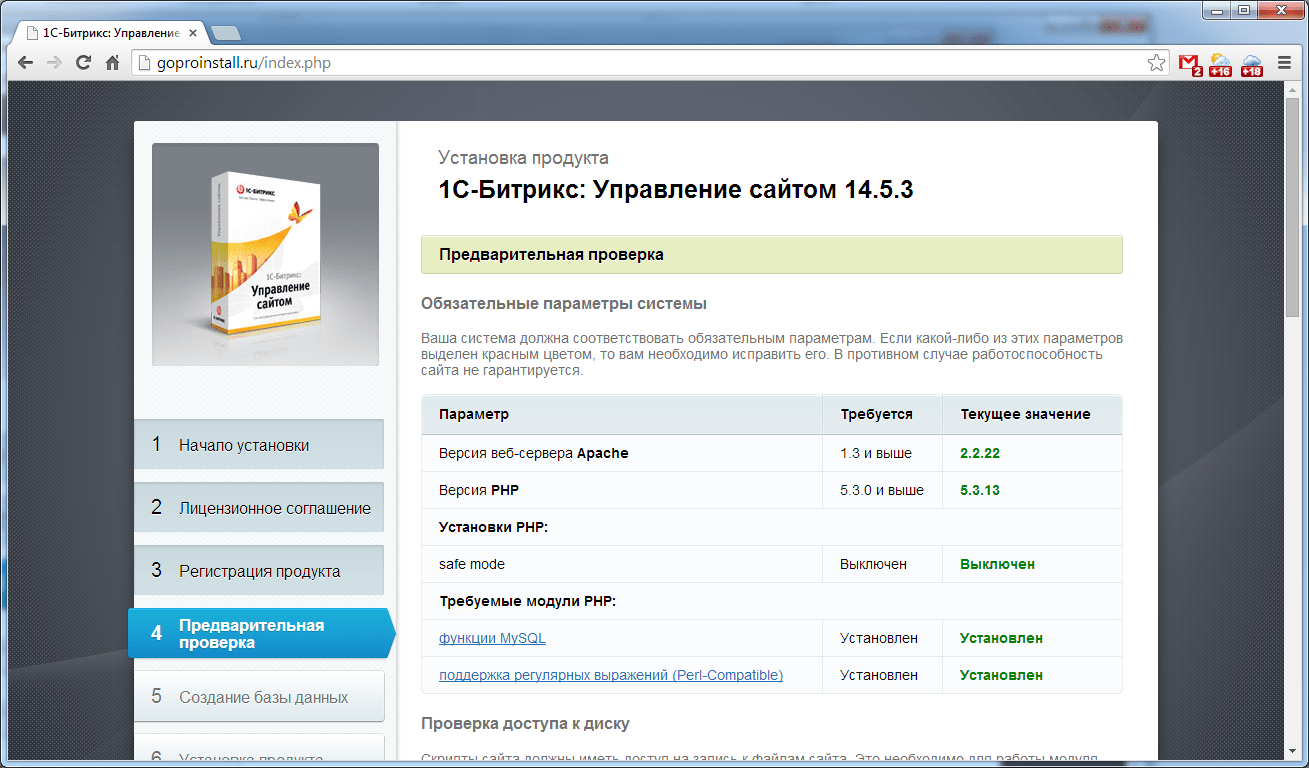The height and width of the screenshot is (768, 1309).
Task: Click the safe mode parameter cell
Action: click(622, 564)
